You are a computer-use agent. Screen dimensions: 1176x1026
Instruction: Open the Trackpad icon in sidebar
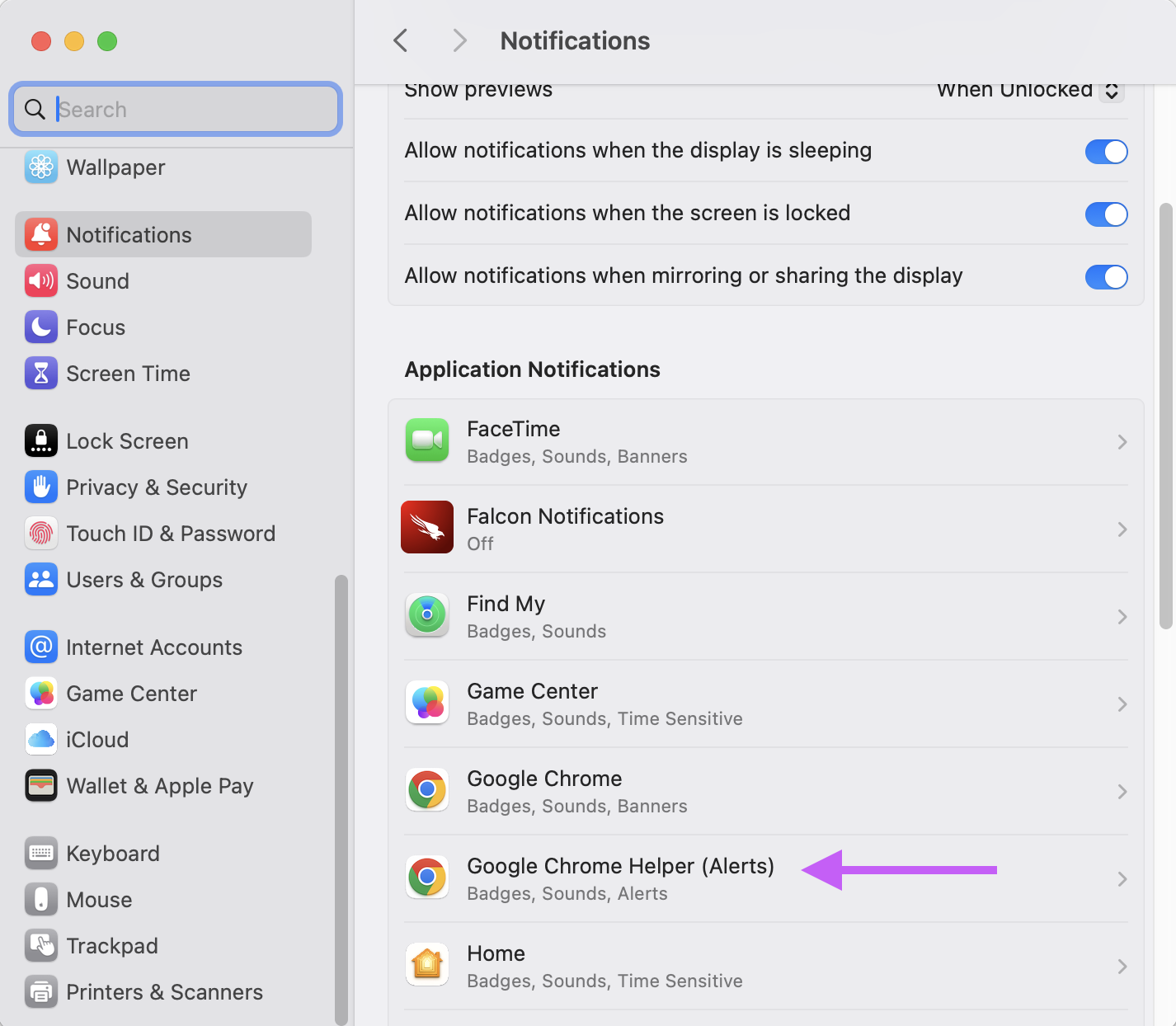[x=41, y=946]
